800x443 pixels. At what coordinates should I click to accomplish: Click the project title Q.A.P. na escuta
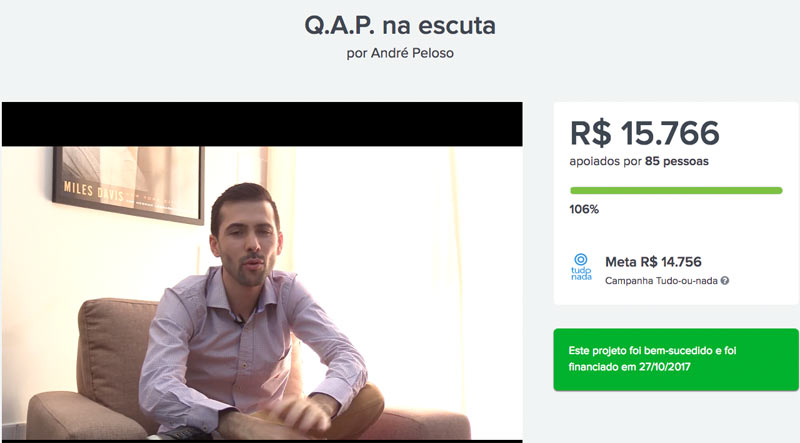400,25
